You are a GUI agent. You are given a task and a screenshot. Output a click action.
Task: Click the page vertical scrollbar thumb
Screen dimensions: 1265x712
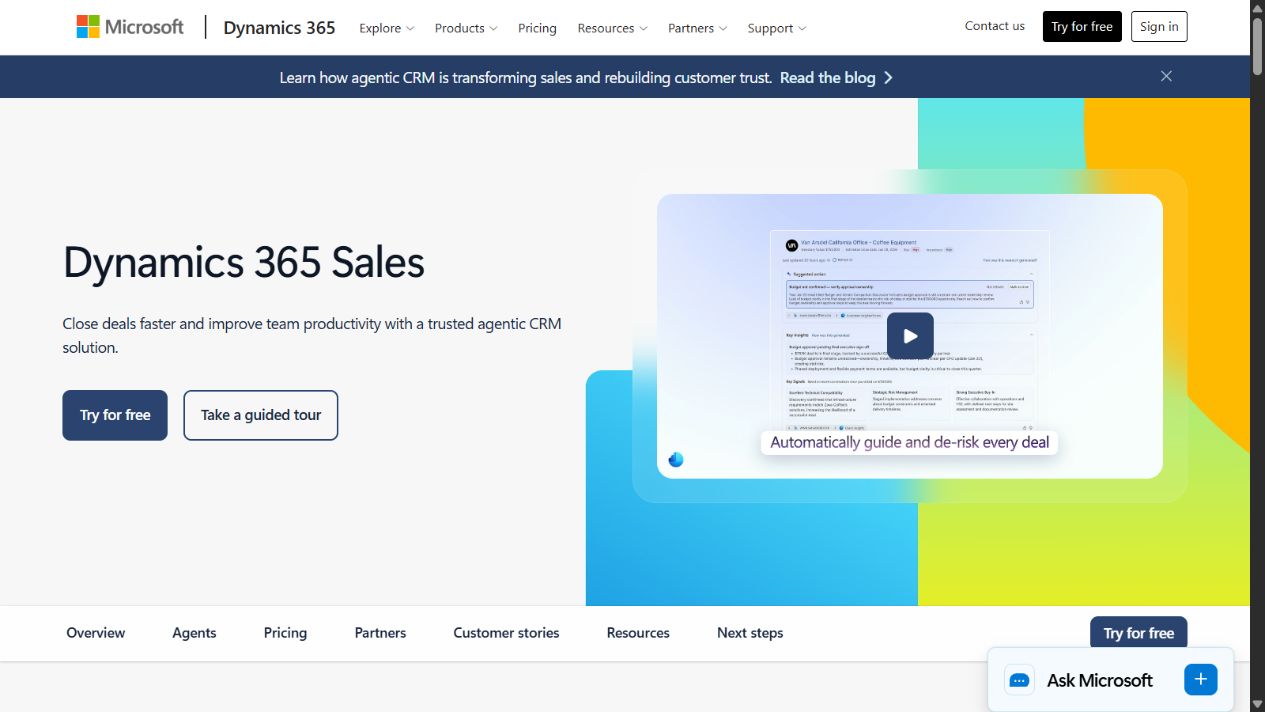tap(1258, 45)
